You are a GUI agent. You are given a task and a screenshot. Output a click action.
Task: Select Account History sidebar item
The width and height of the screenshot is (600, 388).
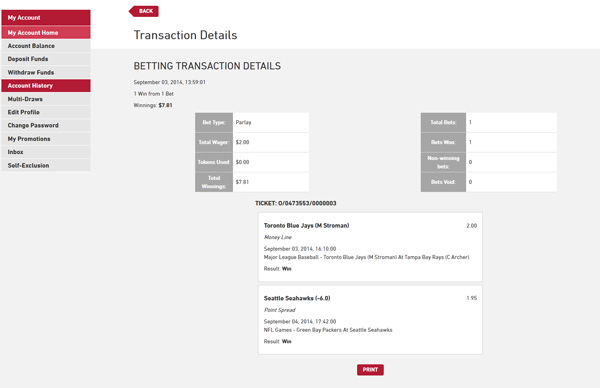click(x=46, y=86)
